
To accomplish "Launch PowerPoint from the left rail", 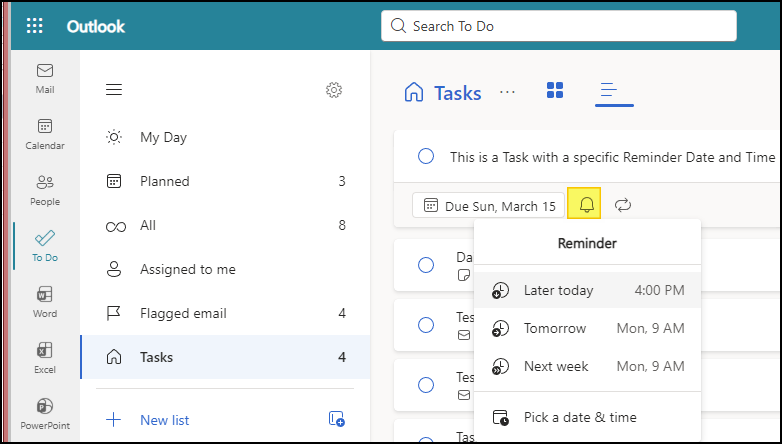I will 45,414.
